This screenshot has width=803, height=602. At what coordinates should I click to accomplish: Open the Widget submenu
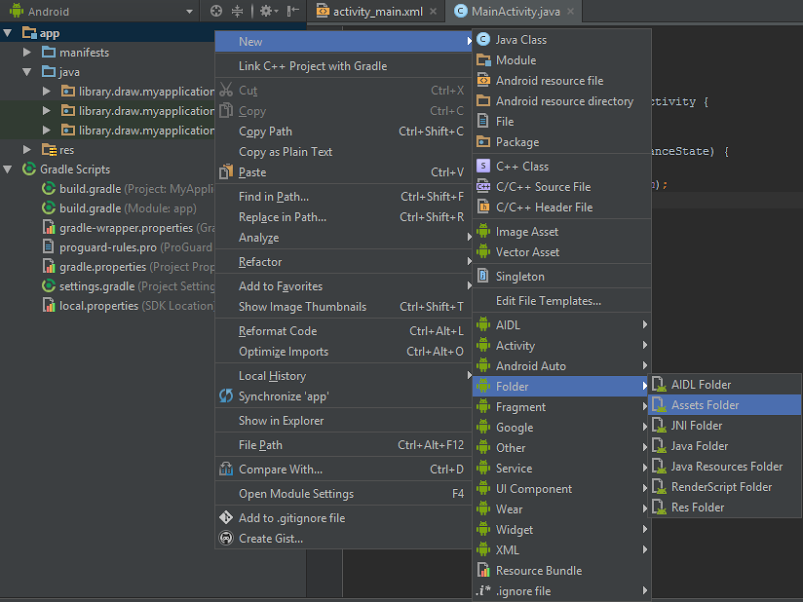(562, 530)
